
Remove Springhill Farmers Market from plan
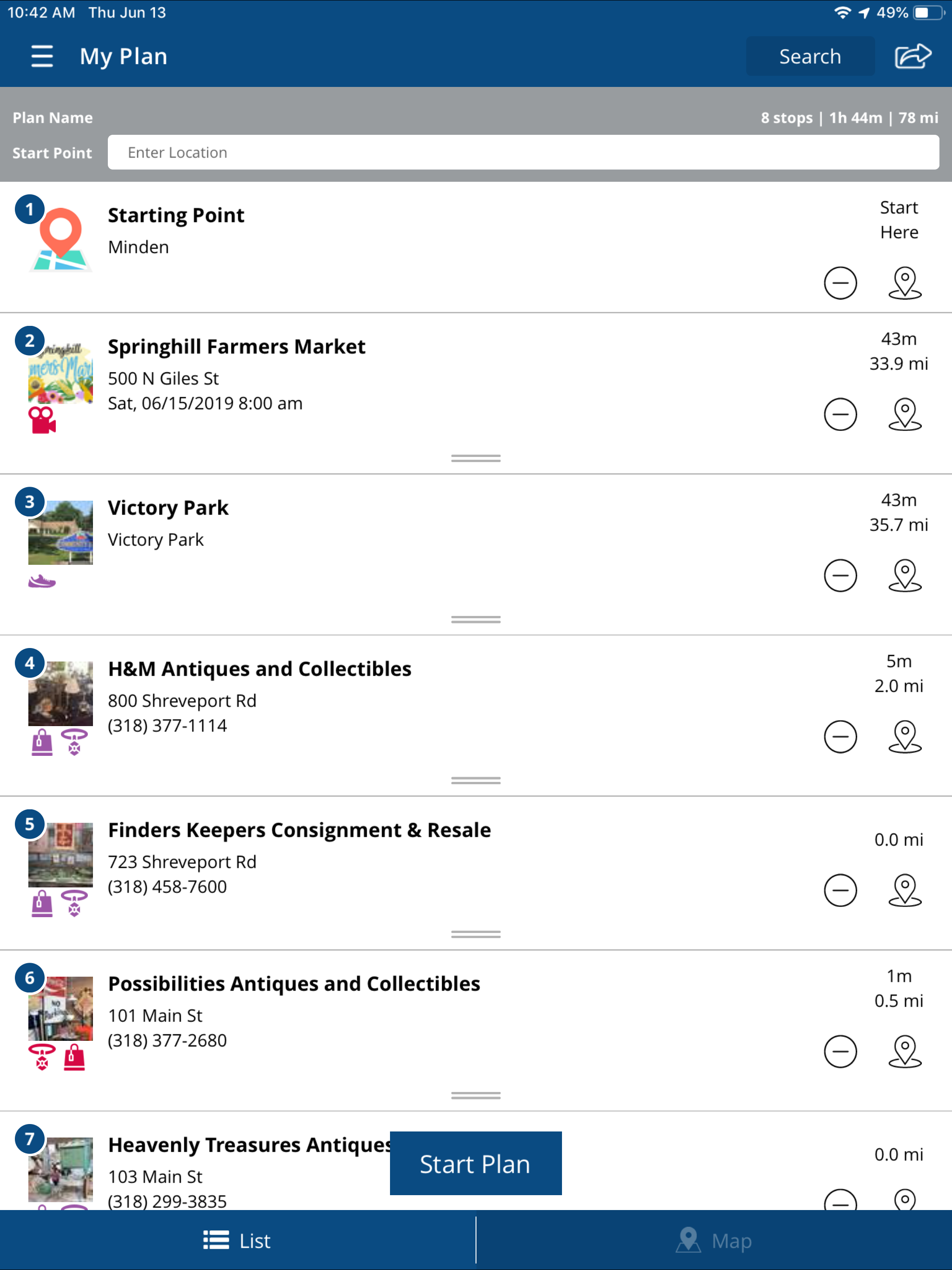click(x=840, y=414)
